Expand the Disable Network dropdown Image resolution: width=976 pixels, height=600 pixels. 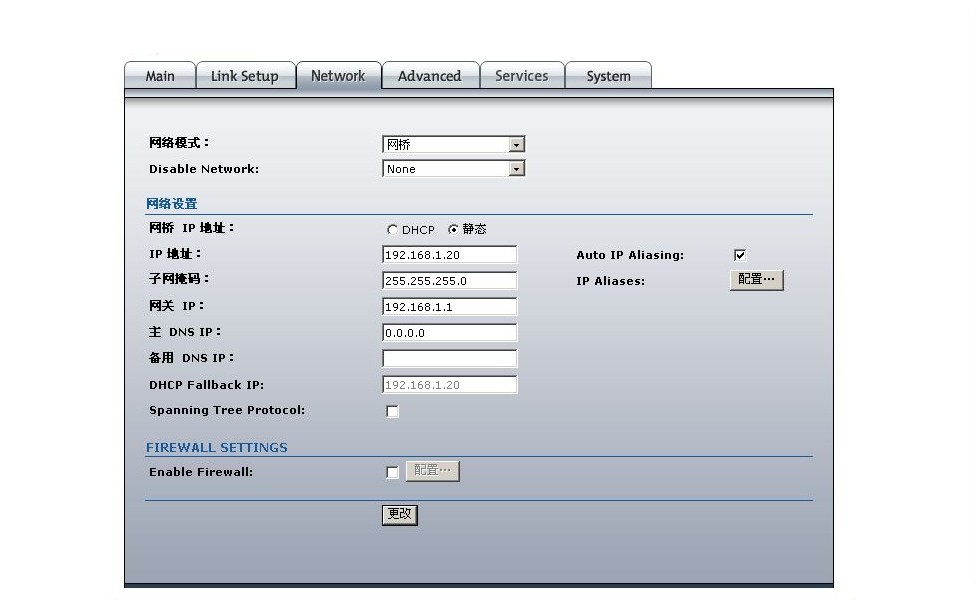(454, 169)
